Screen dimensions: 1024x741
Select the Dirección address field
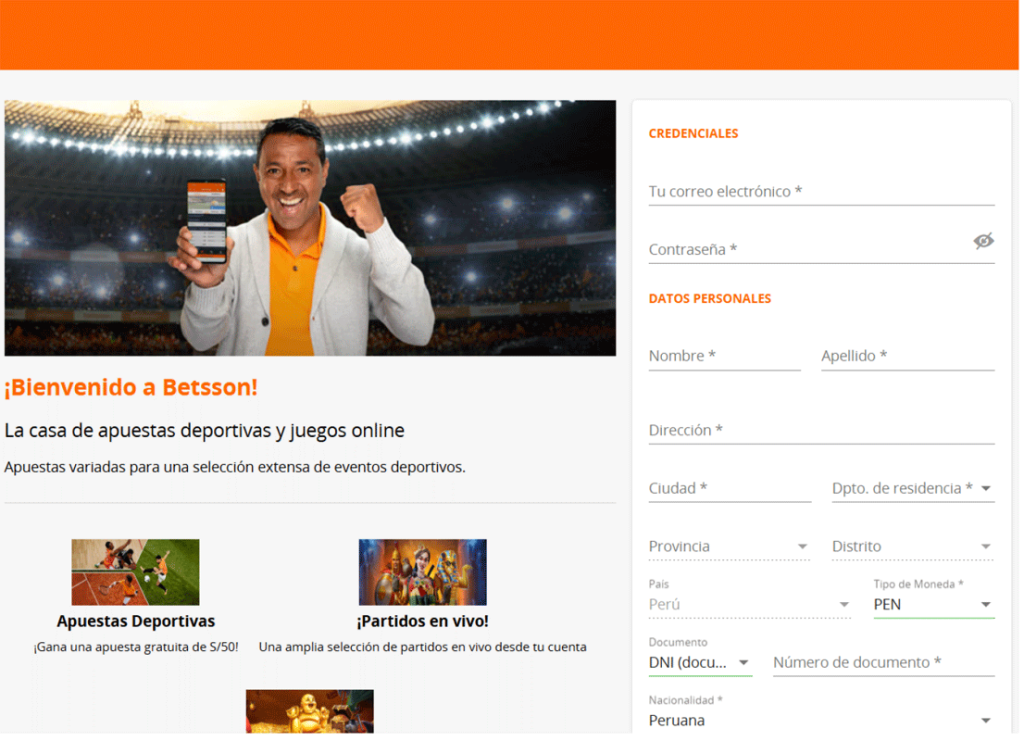click(x=820, y=430)
